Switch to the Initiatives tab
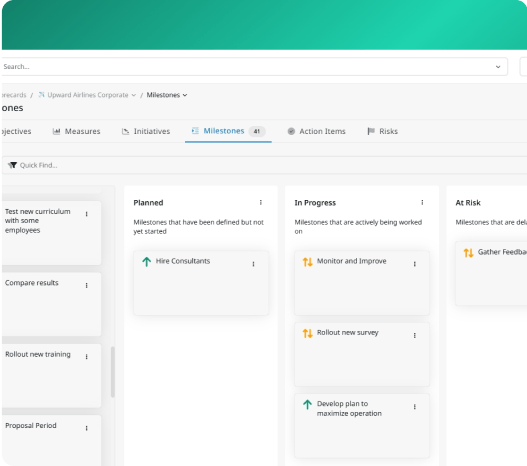The width and height of the screenshot is (527, 466). click(x=146, y=131)
